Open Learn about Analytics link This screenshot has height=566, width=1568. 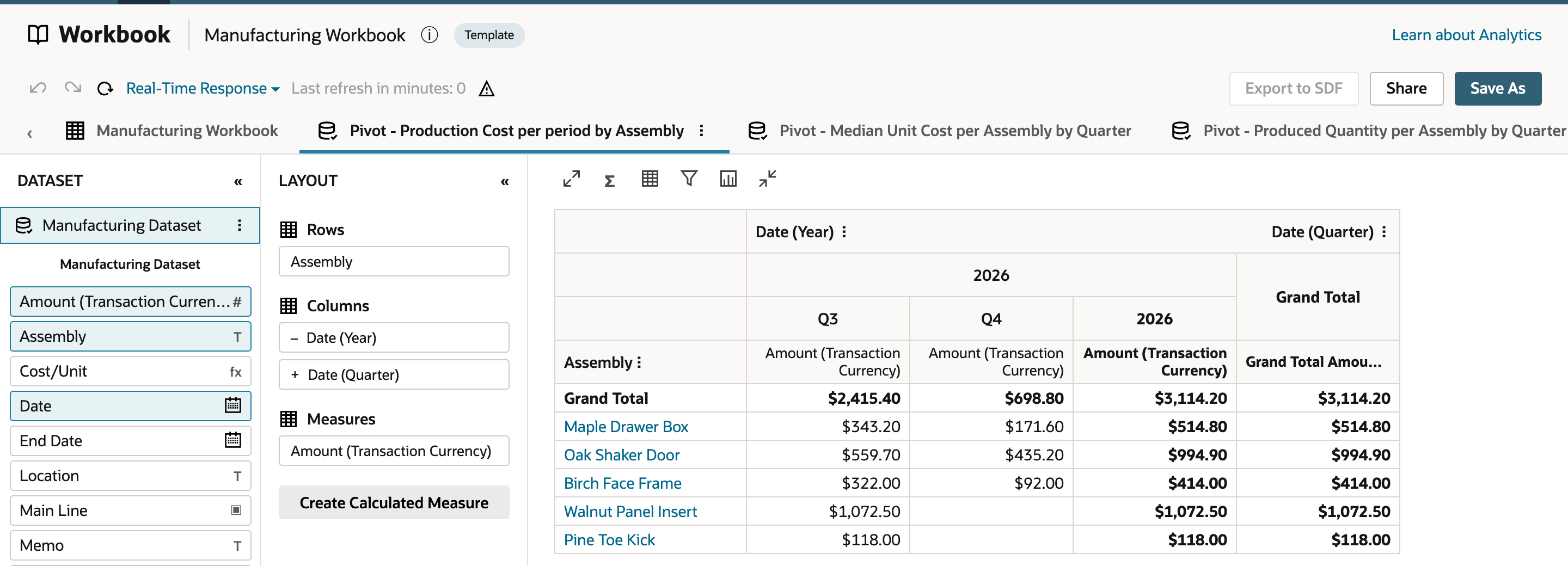click(x=1466, y=35)
